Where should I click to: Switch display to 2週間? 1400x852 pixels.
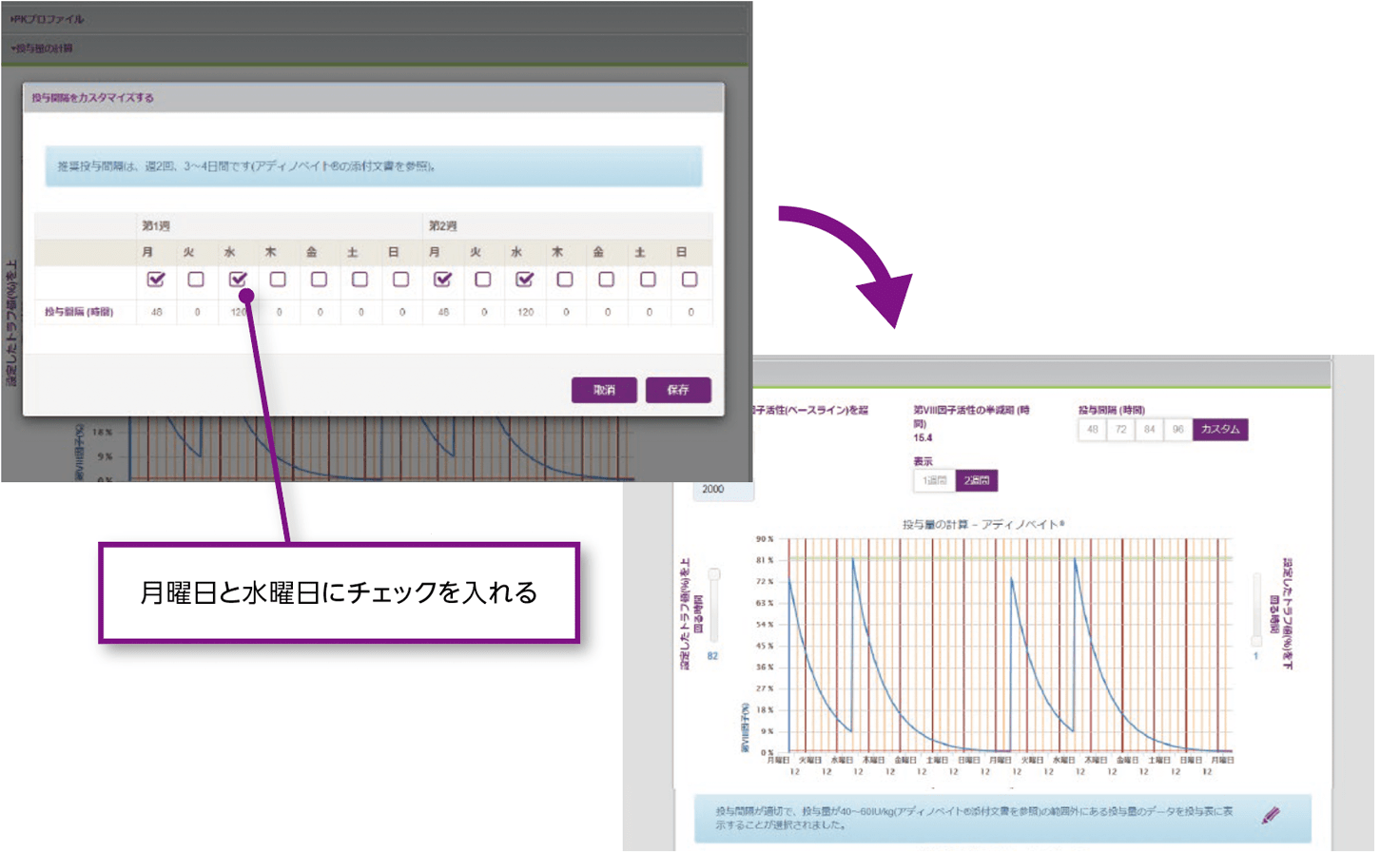tap(977, 480)
